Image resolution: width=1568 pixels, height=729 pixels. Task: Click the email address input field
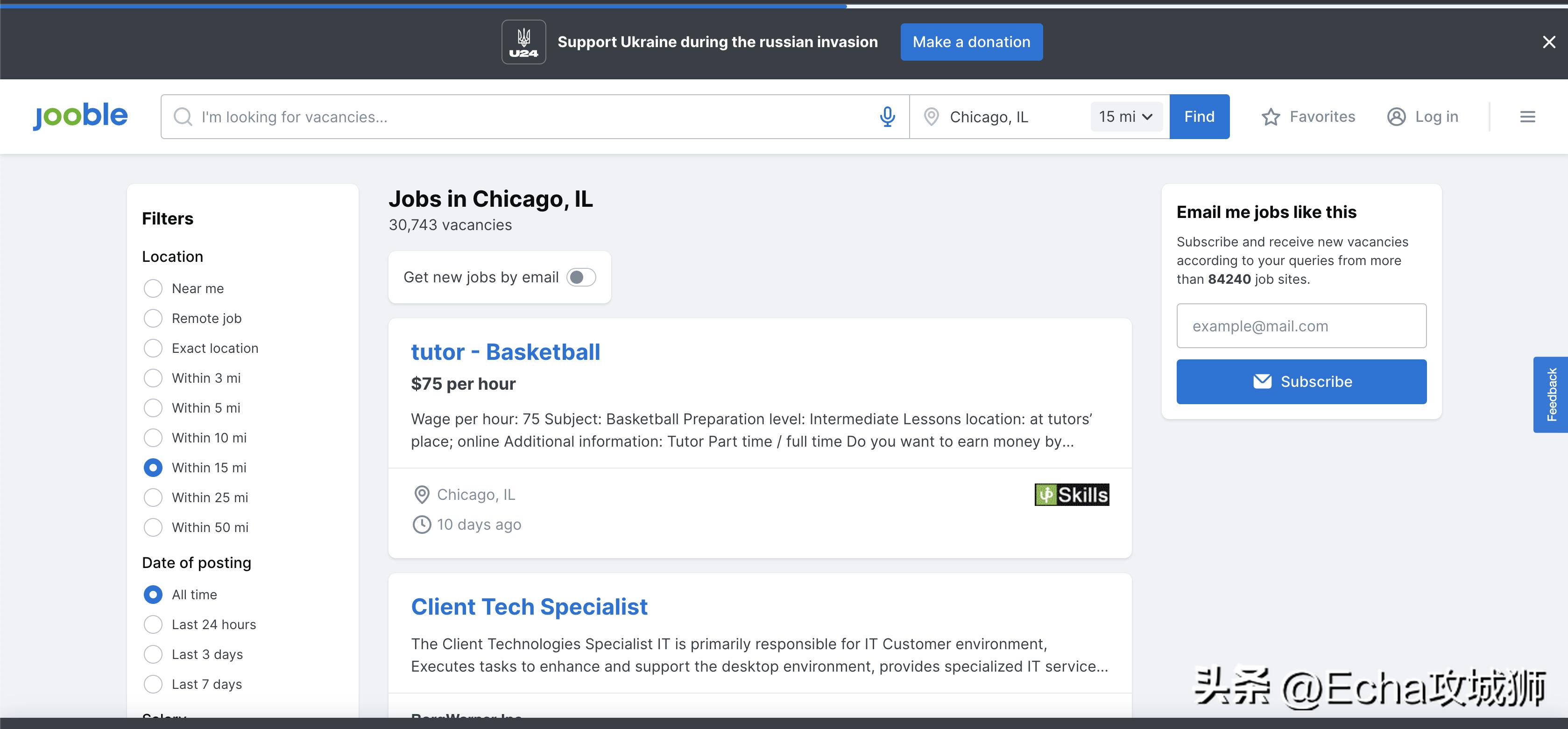pos(1301,326)
